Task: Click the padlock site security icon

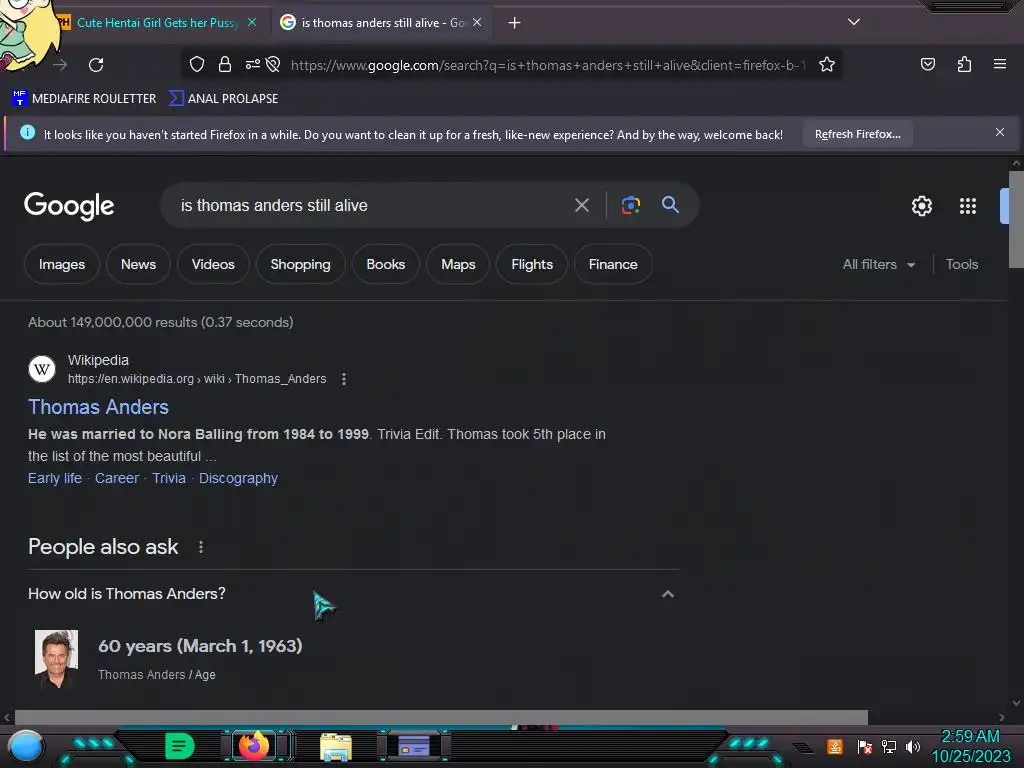Action: (x=225, y=64)
